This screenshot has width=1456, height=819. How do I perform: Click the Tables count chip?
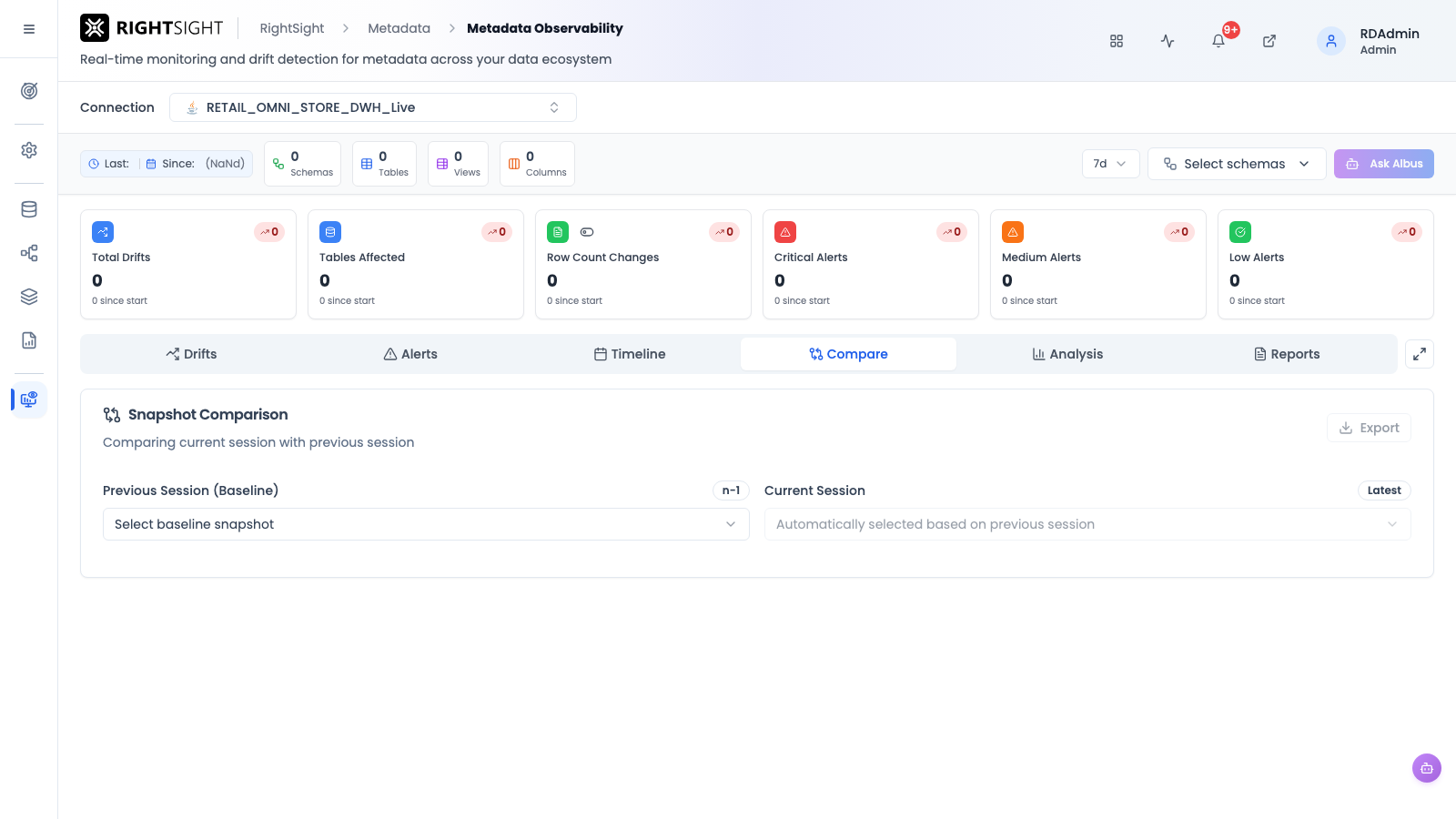(x=384, y=164)
